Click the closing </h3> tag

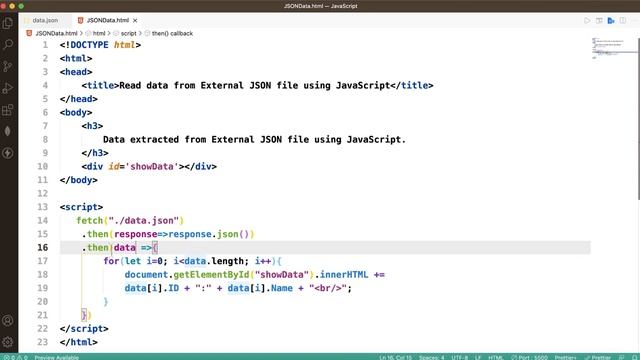(95, 153)
